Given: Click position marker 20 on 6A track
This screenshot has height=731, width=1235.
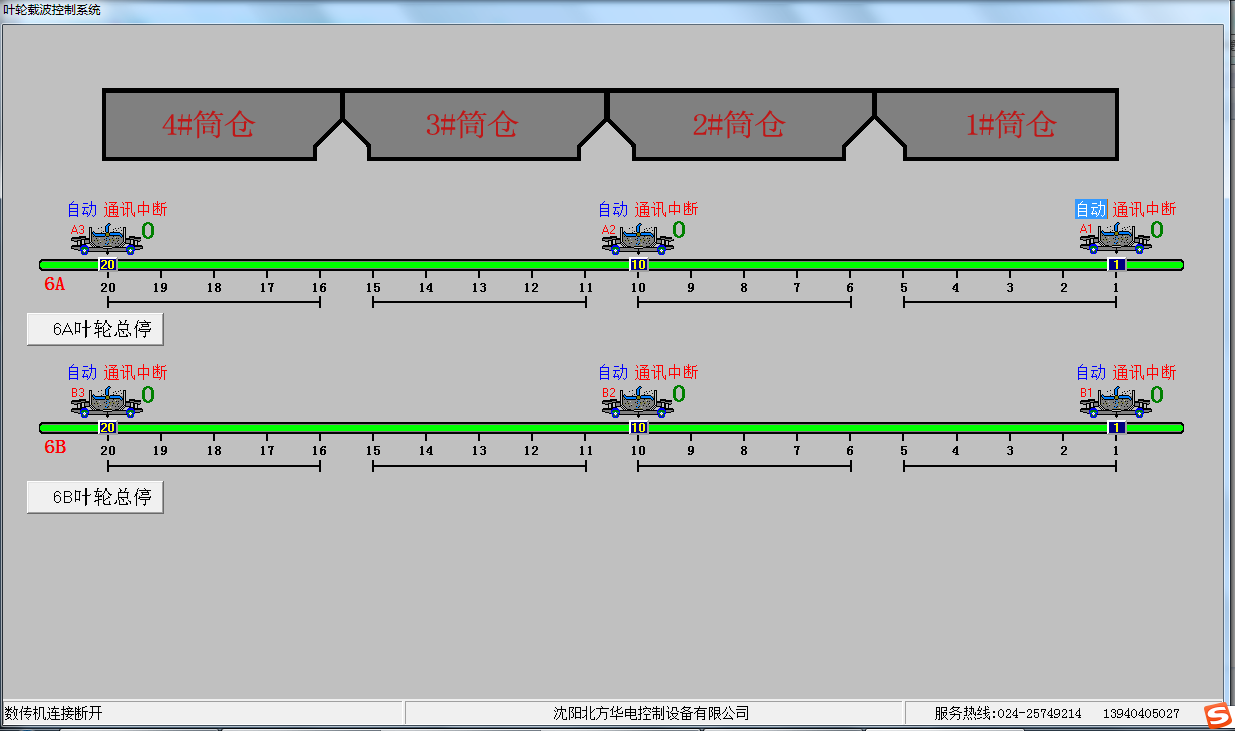Looking at the screenshot, I should 107,265.
